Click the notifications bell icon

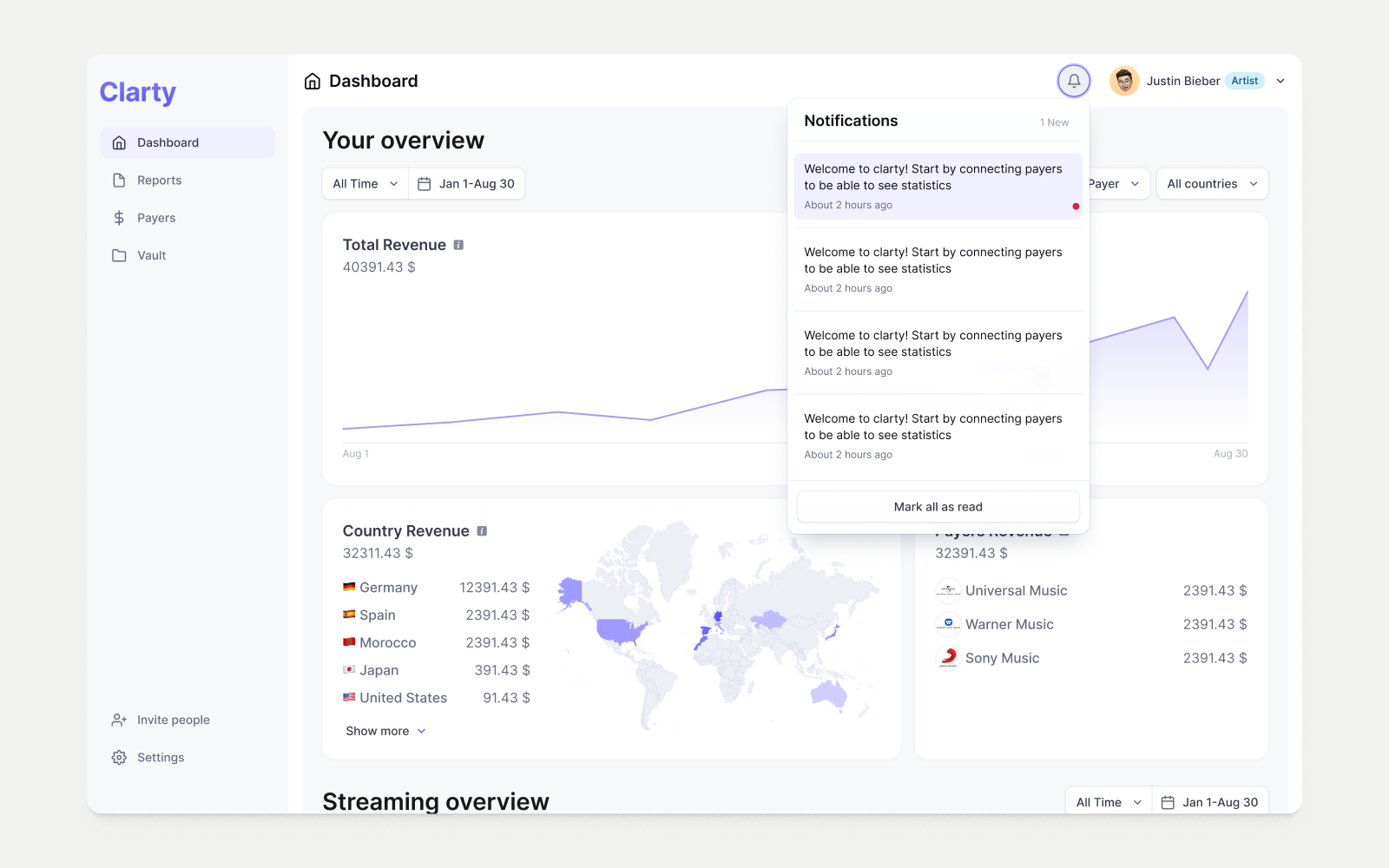coord(1074,81)
